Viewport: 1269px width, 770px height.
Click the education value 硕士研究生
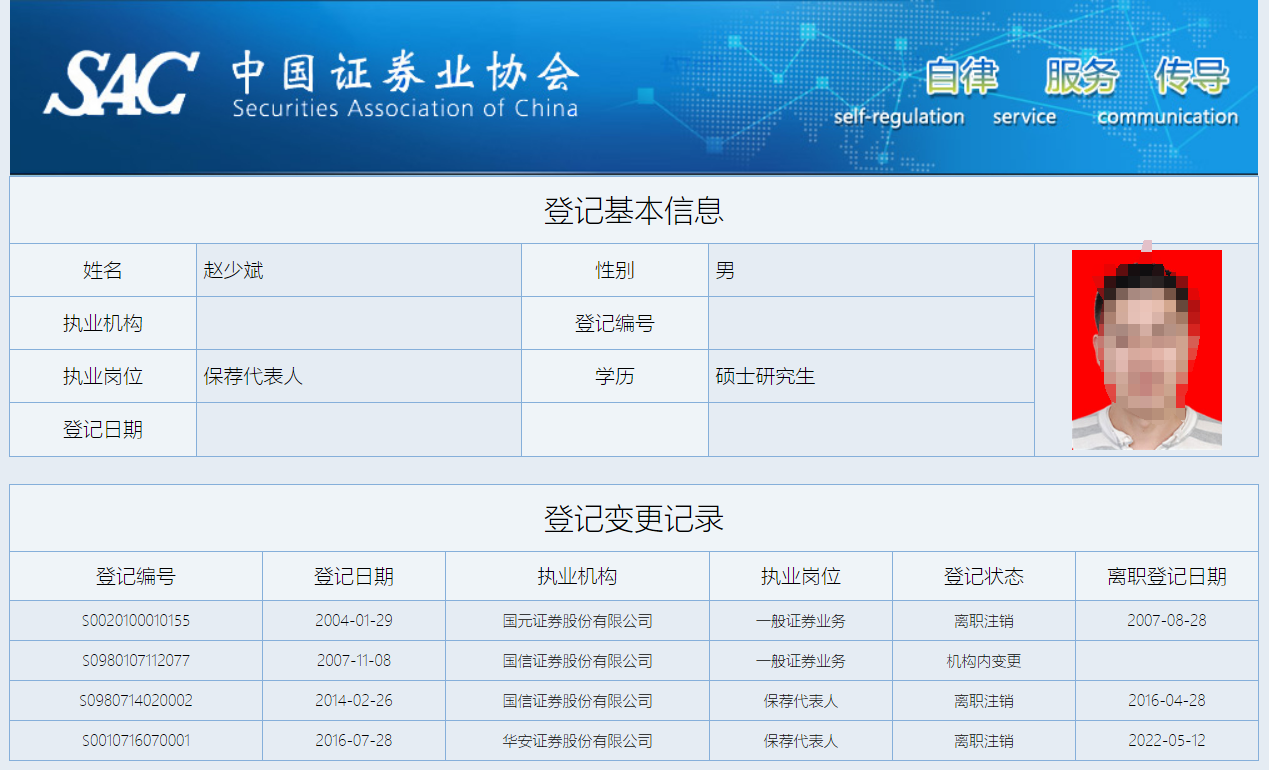point(765,376)
